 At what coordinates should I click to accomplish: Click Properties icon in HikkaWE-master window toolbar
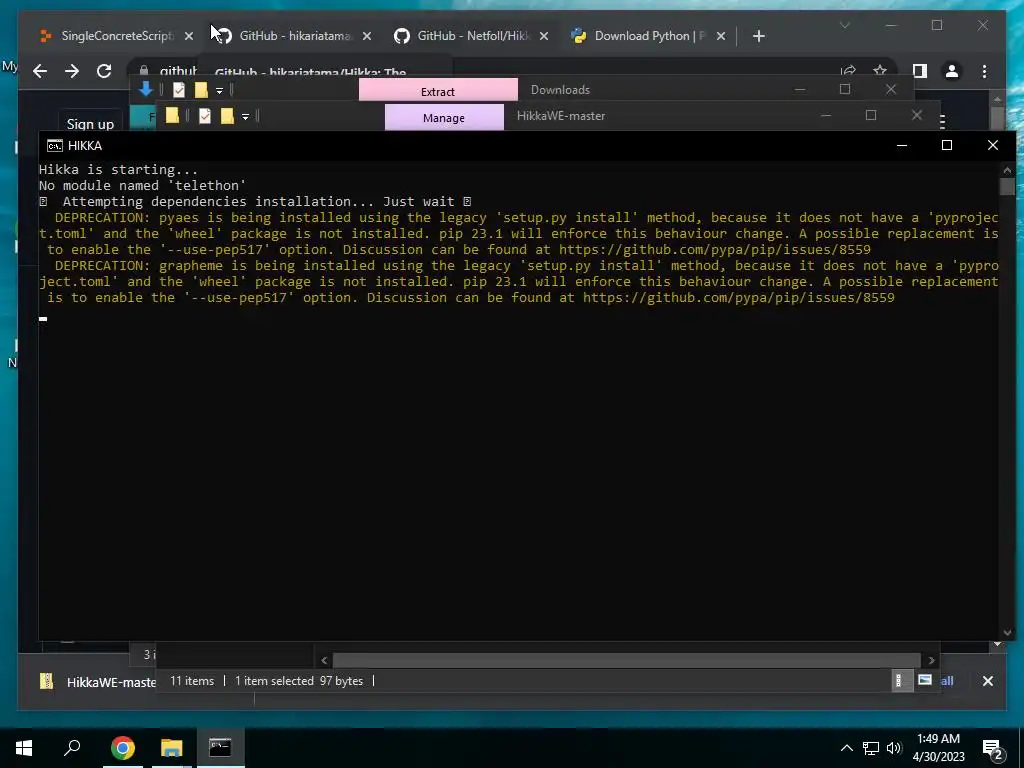click(x=204, y=116)
